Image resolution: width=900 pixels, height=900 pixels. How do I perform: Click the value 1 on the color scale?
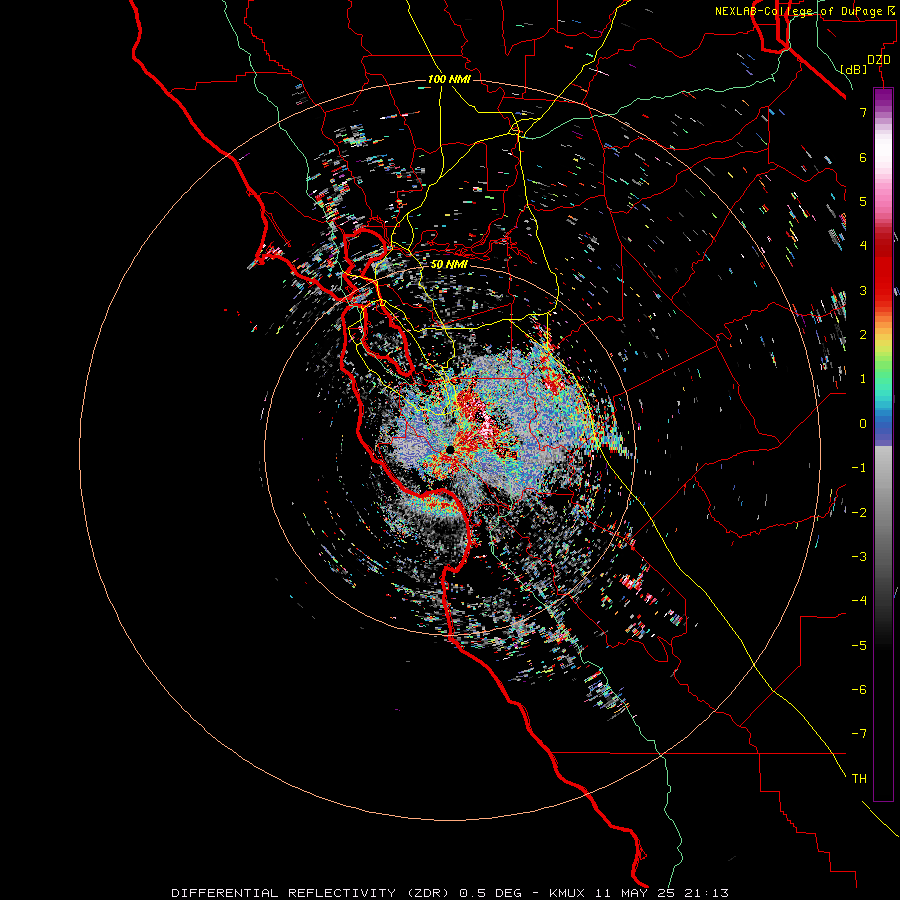tap(863, 379)
